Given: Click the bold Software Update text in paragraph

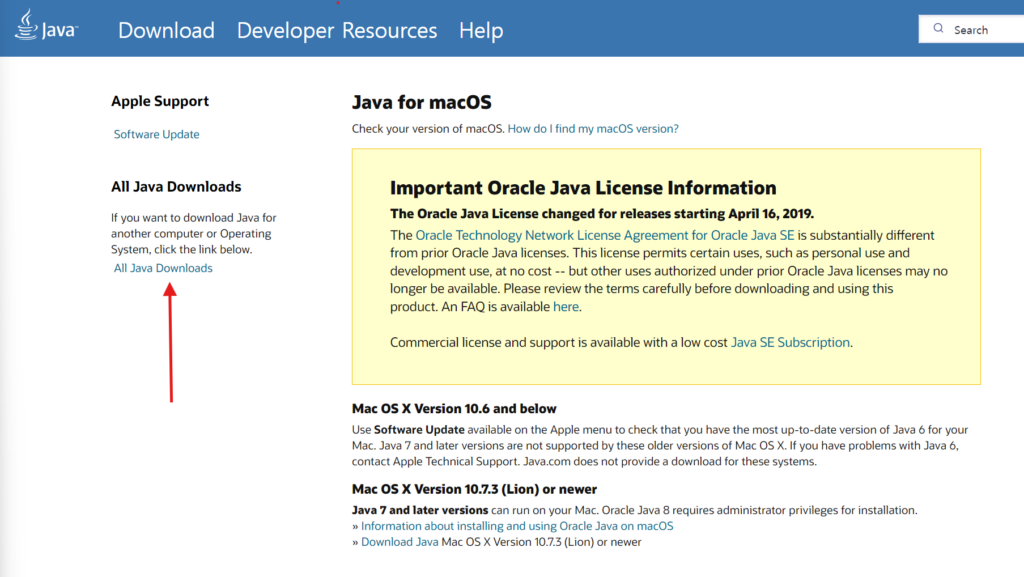Looking at the screenshot, I should (x=419, y=429).
